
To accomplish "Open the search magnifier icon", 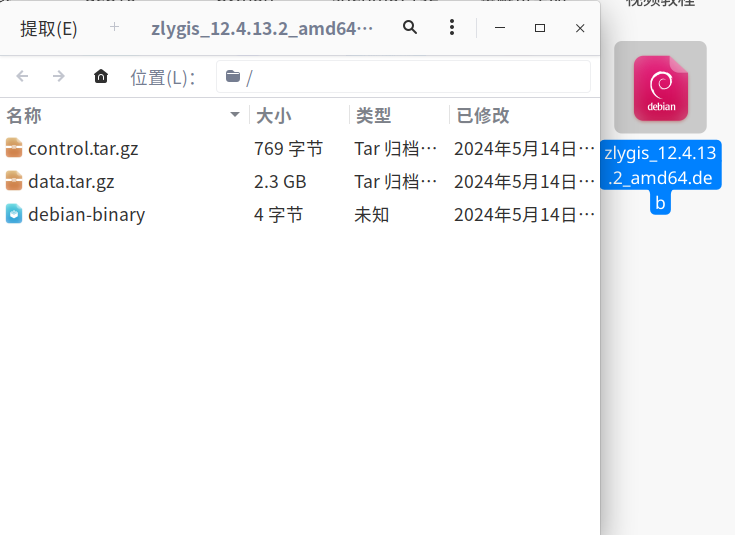I will pos(410,28).
